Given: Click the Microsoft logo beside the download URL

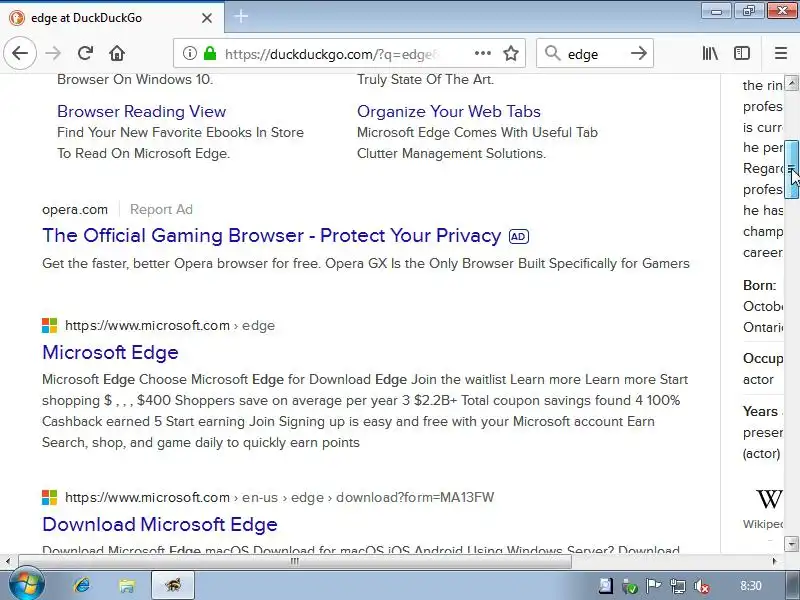Looking at the screenshot, I should coord(49,497).
